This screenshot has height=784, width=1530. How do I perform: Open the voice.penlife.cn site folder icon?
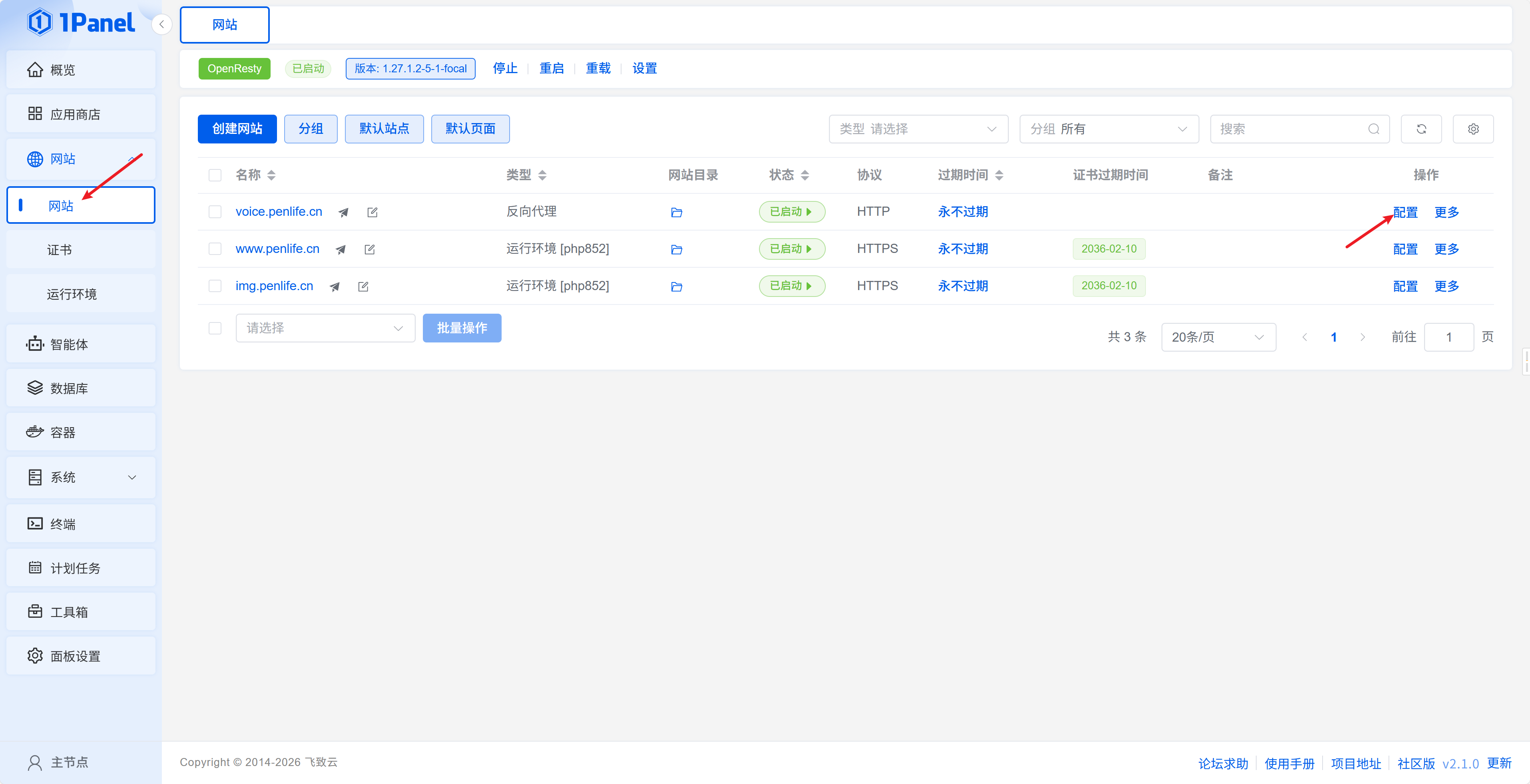coord(676,212)
